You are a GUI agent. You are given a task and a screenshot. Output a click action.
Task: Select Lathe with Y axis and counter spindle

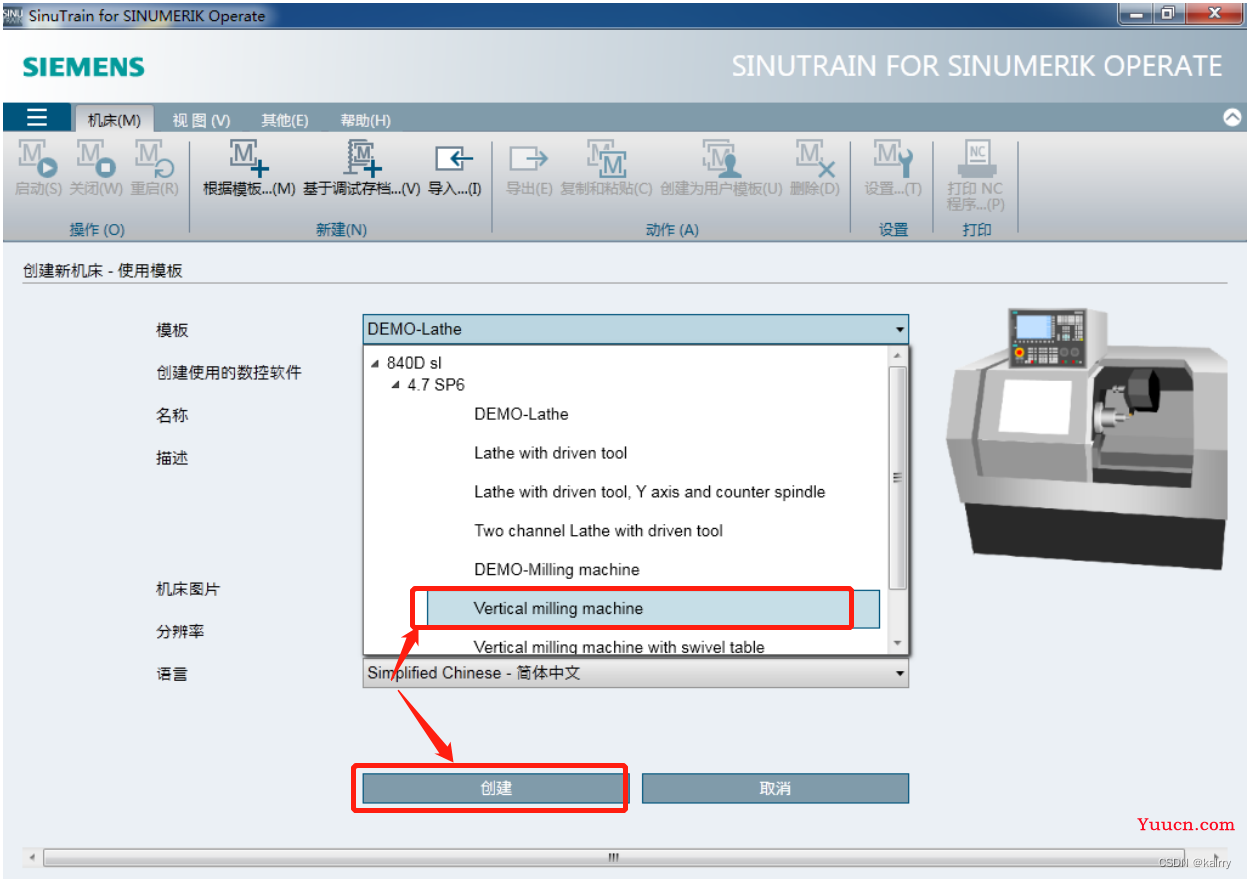(x=650, y=492)
